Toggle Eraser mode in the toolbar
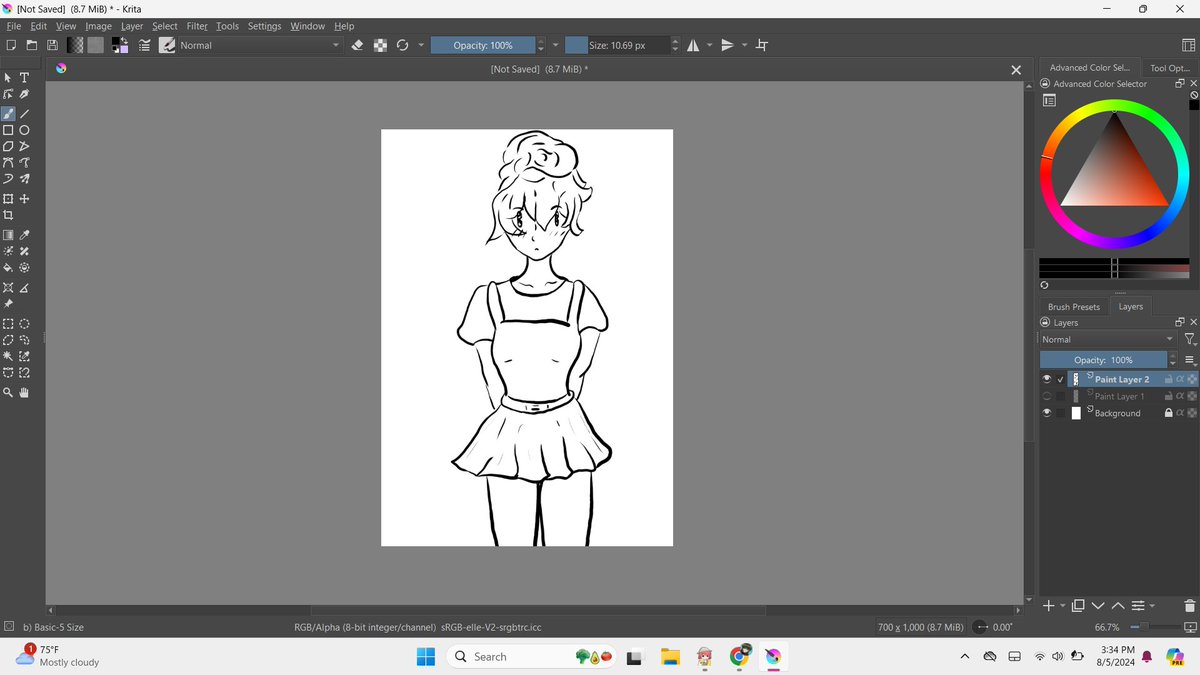The image size is (1200, 675). [358, 45]
